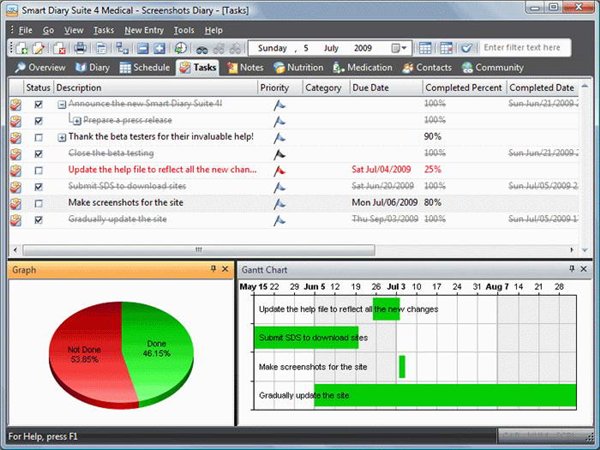This screenshot has height=450, width=600.
Task: Expand the 'Prepare a press release' subtask
Action: click(77, 121)
